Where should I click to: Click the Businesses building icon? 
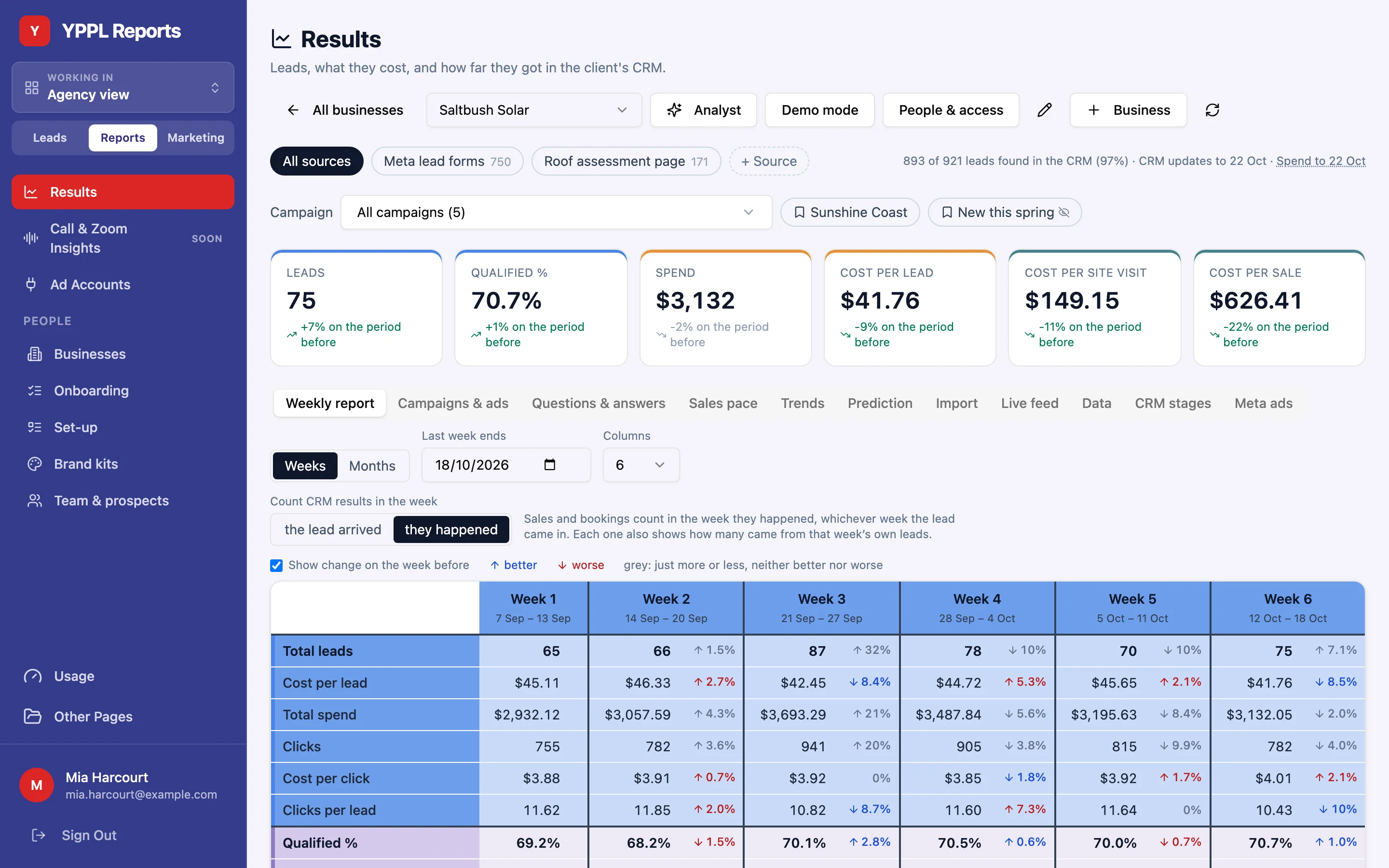point(35,354)
